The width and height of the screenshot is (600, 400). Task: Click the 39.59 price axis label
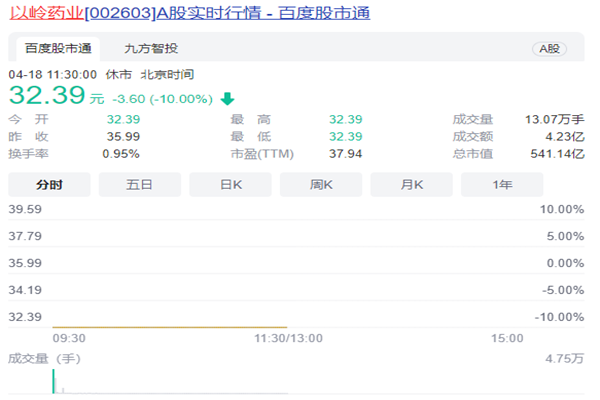(x=25, y=209)
